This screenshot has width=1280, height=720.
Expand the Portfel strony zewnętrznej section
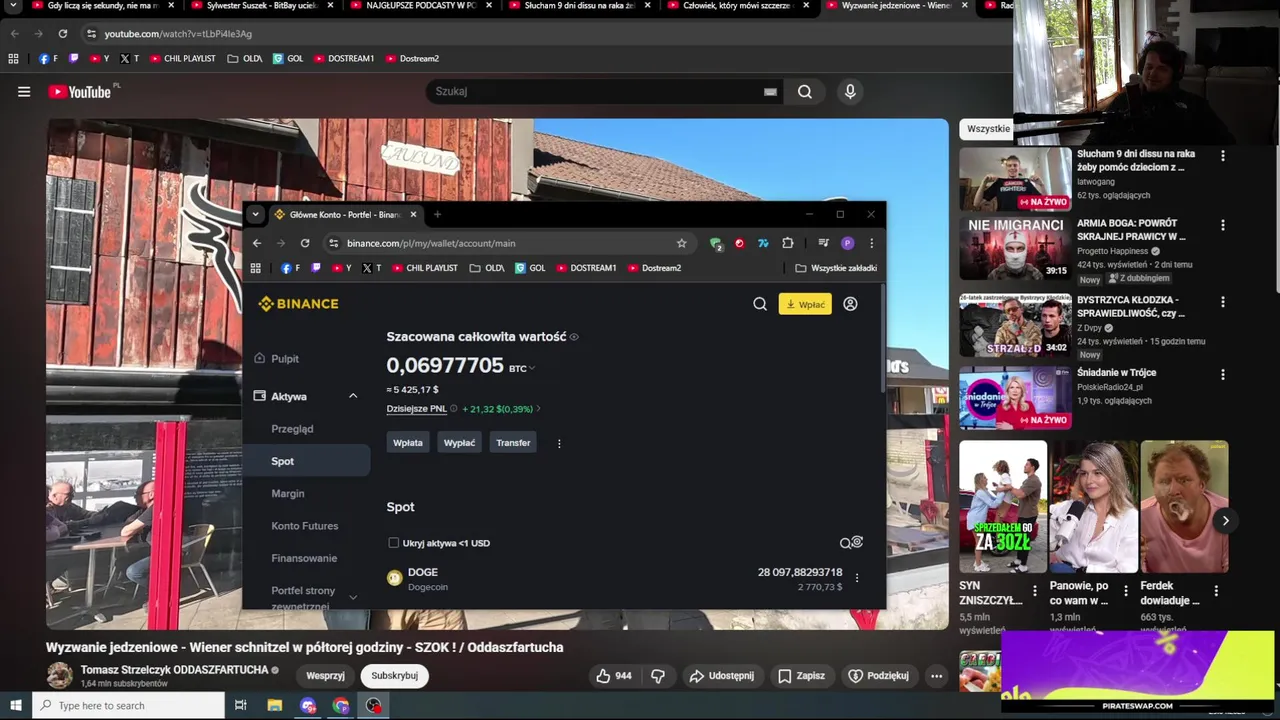click(353, 597)
